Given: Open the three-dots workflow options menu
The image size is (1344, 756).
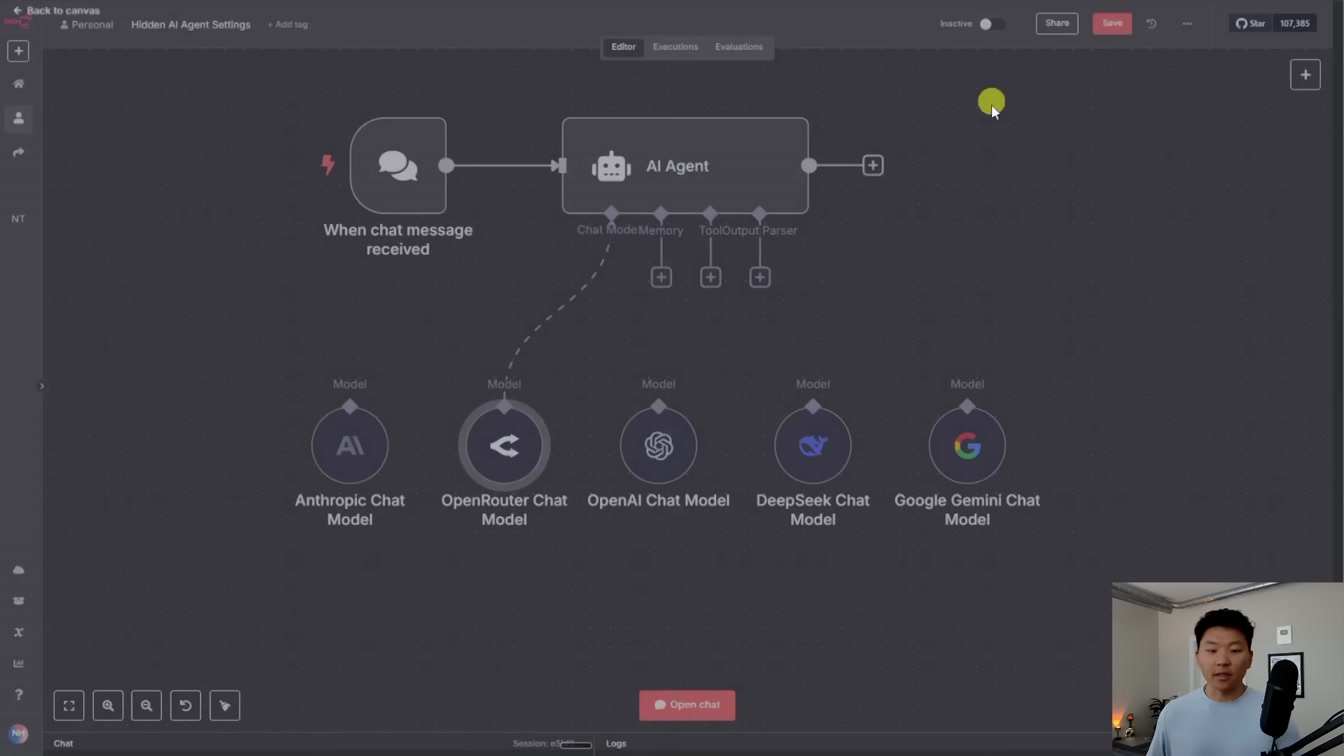Looking at the screenshot, I should (1187, 23).
